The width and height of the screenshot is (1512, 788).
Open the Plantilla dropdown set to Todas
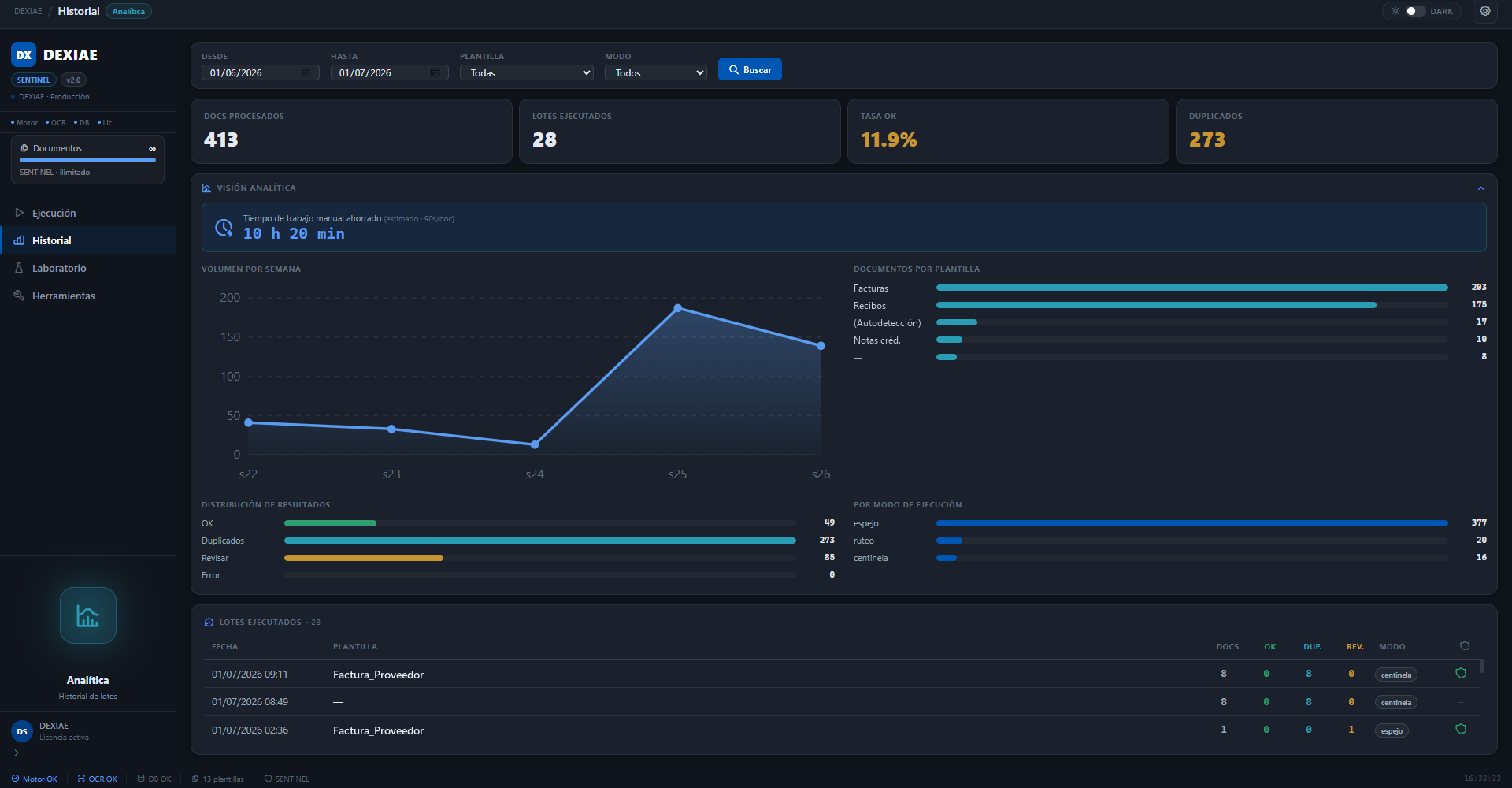[x=527, y=72]
